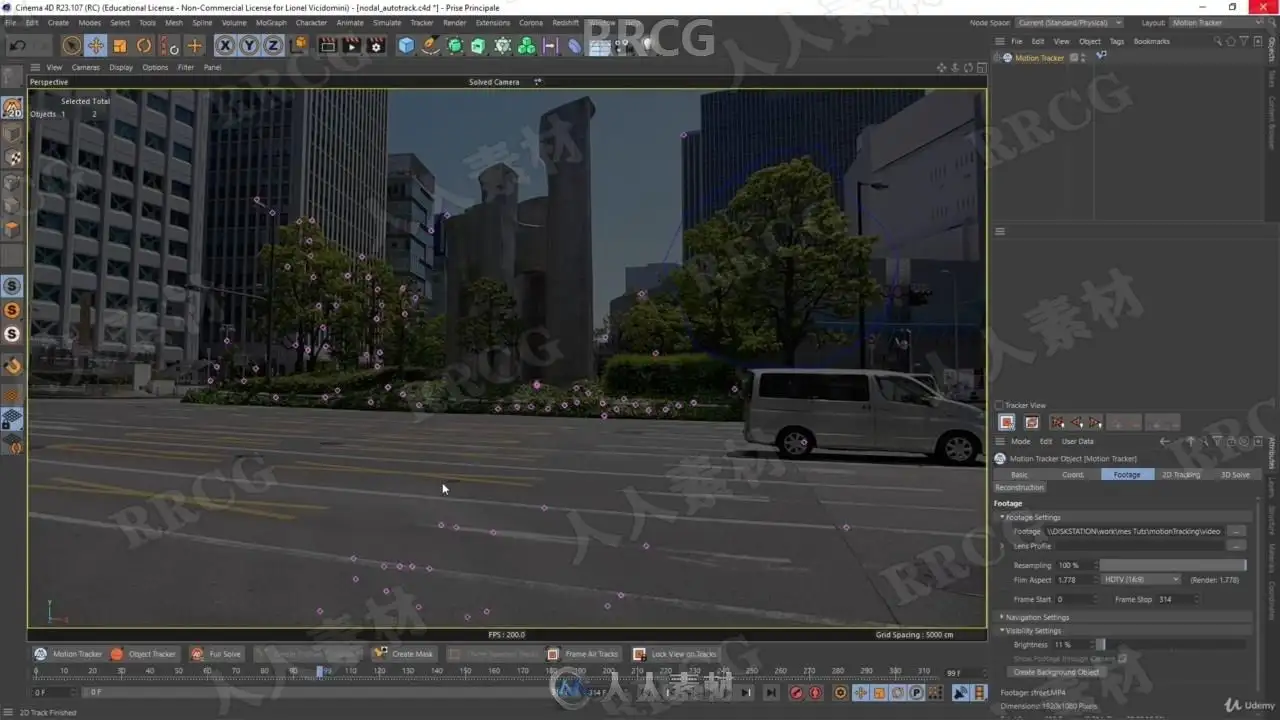Toggle Y axis lock
The width and height of the screenshot is (1280, 720).
tap(249, 45)
